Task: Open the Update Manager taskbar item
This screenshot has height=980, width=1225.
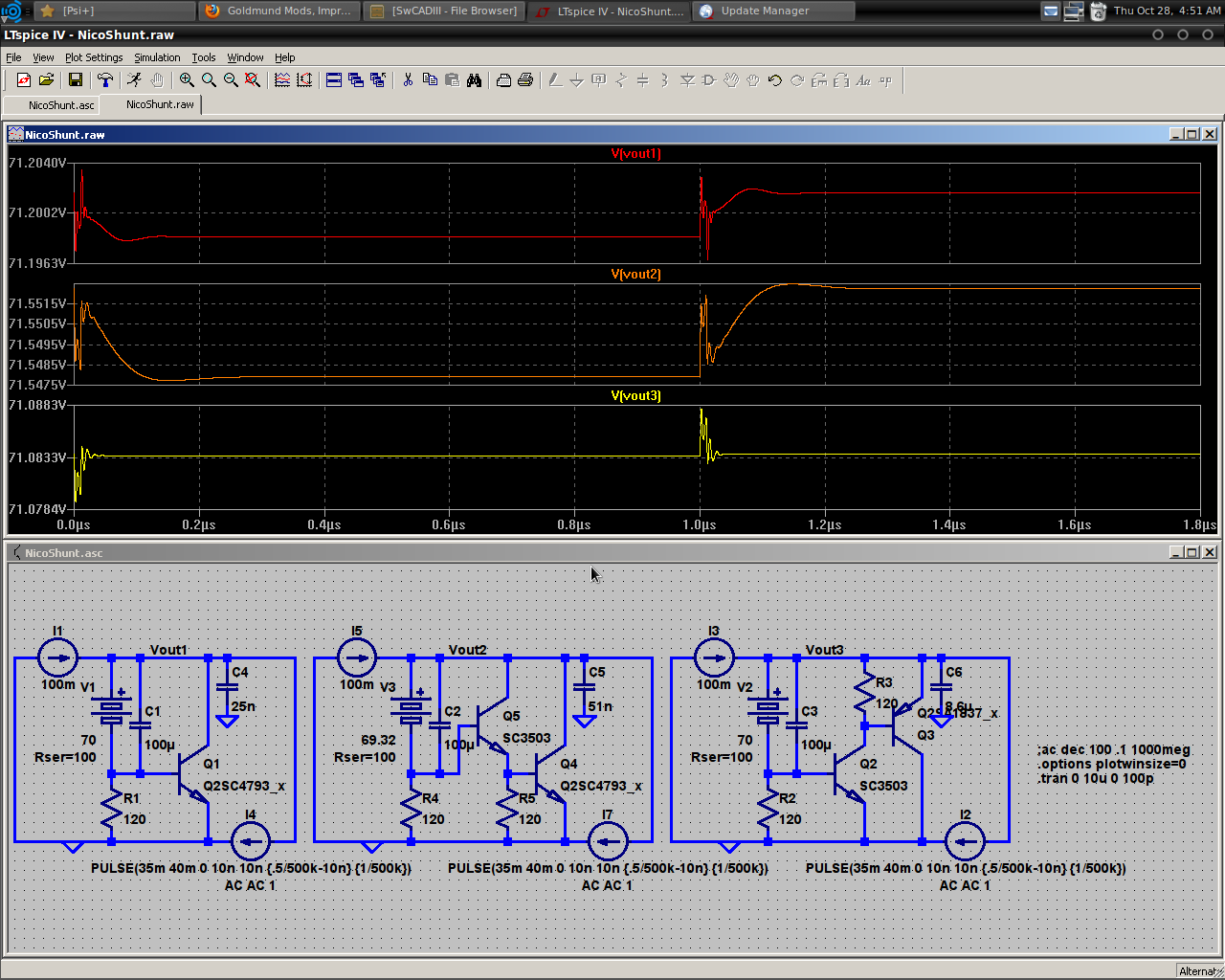Action: point(774,11)
